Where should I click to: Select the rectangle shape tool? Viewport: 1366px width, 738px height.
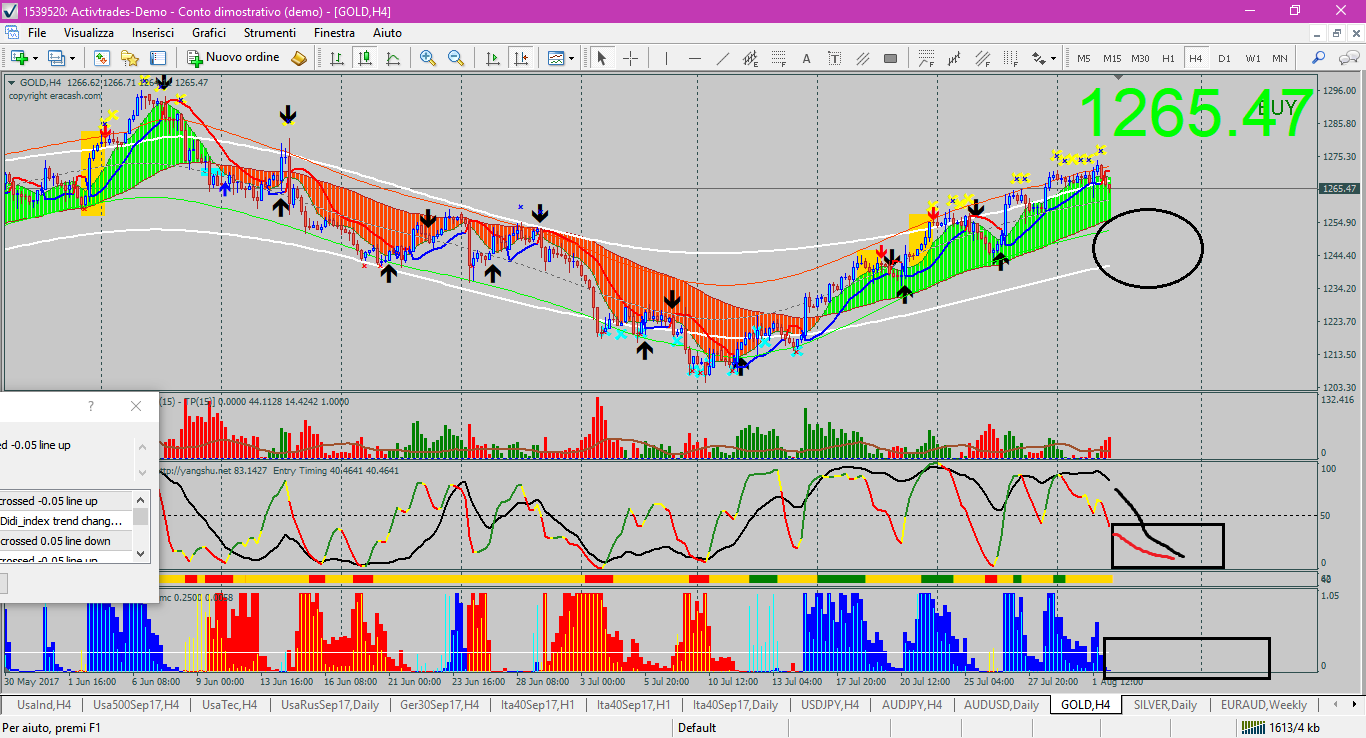pos(890,58)
